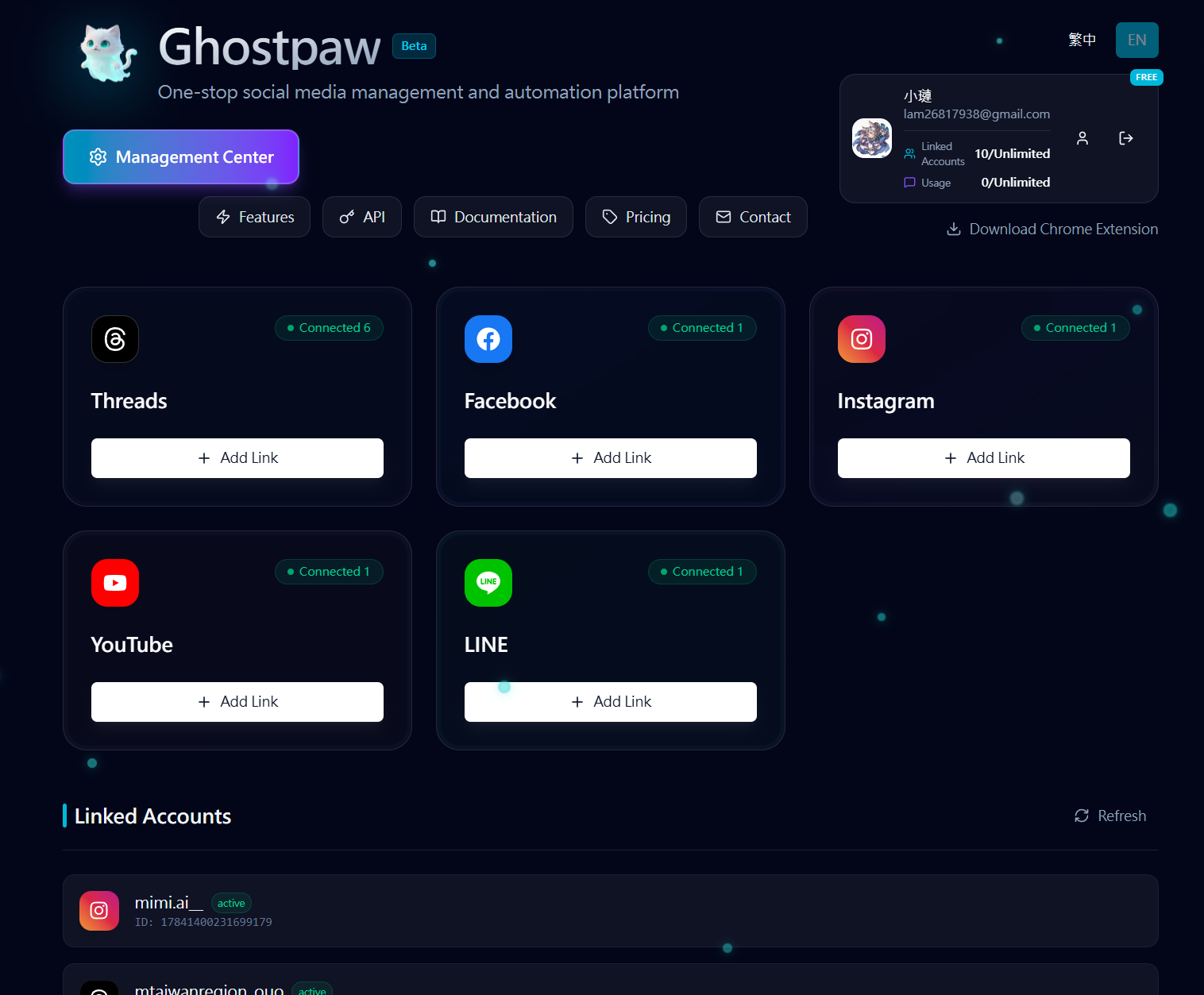This screenshot has height=995, width=1204.
Task: Click the user avatar thumbnail
Action: (x=871, y=138)
